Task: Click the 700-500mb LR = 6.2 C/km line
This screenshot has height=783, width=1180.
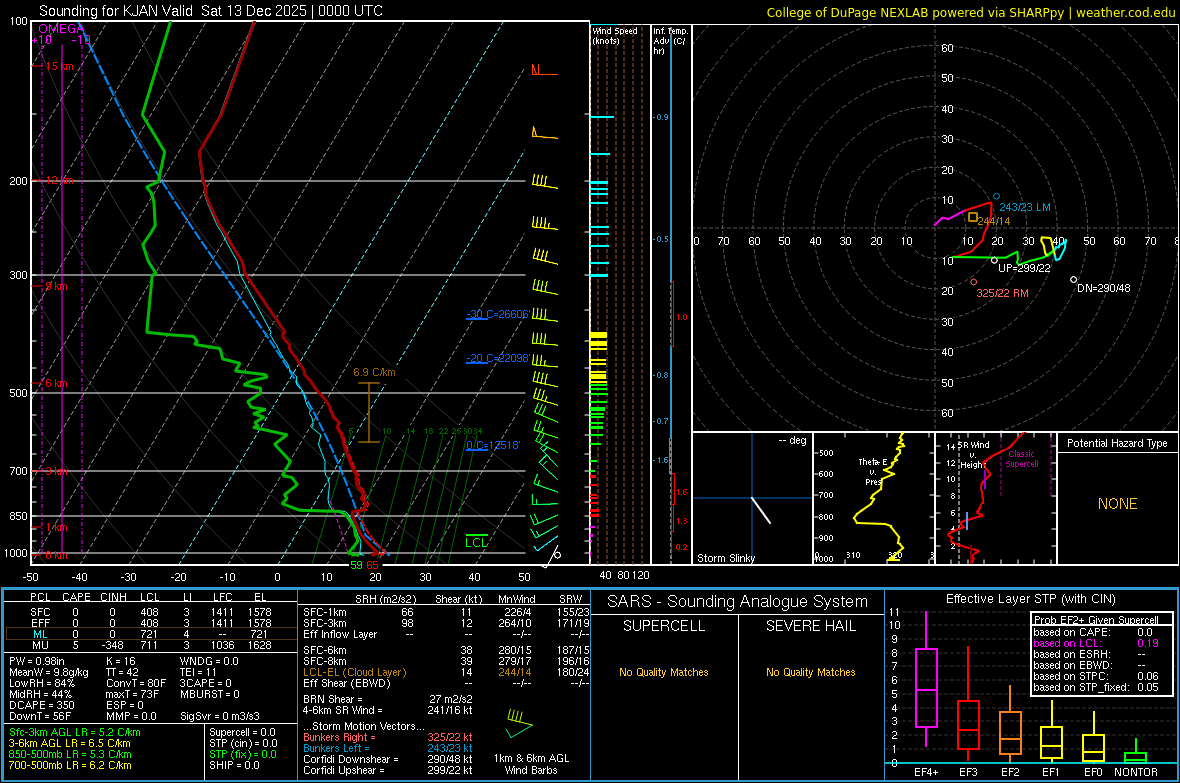Action: pyautogui.click(x=70, y=765)
